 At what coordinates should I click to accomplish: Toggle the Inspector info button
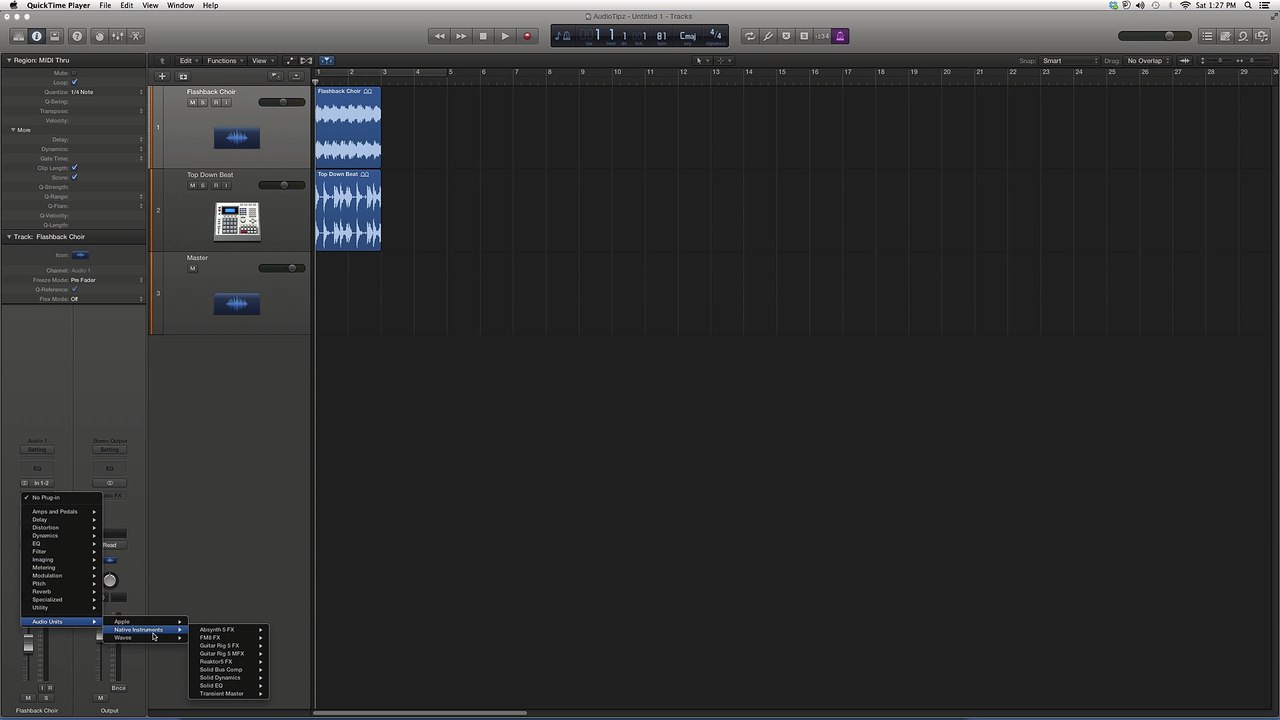click(x=36, y=36)
